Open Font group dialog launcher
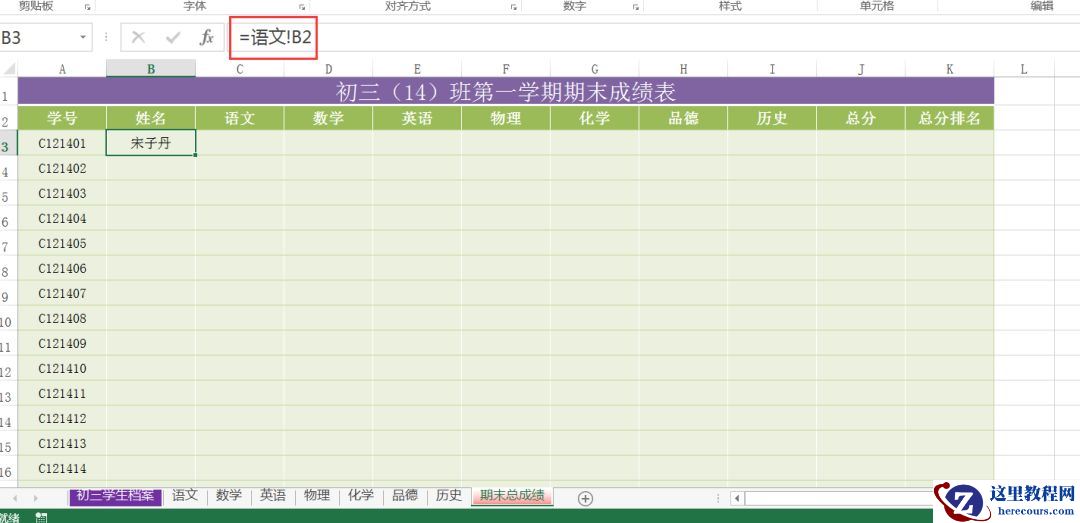 (302, 7)
